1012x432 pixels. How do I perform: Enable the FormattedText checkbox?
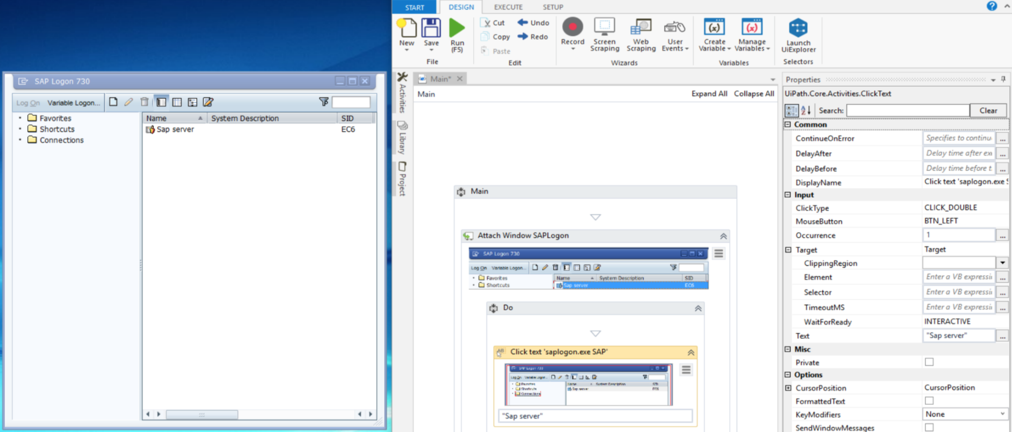[929, 401]
